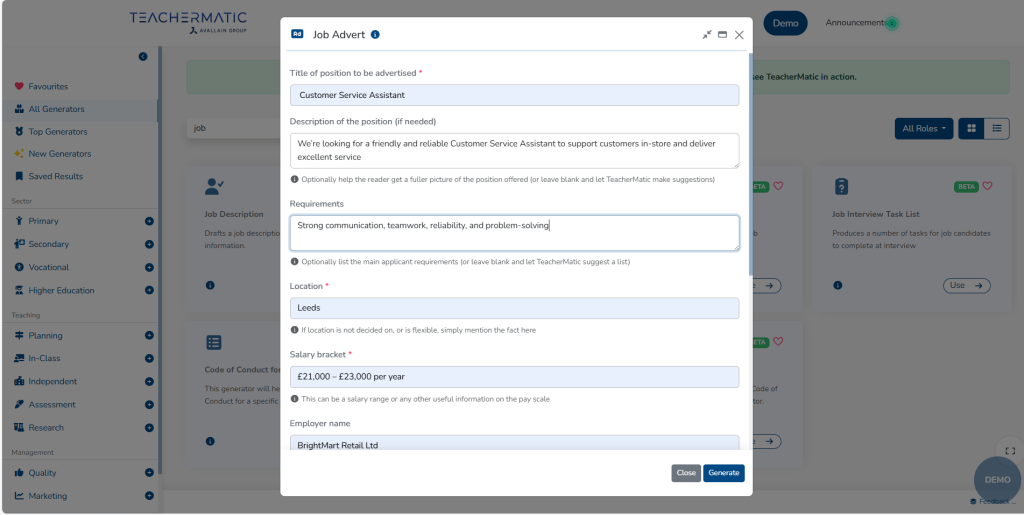Viewport: 1024px width, 515px height.
Task: Click the Code of Conduct list icon
Action: click(214, 343)
